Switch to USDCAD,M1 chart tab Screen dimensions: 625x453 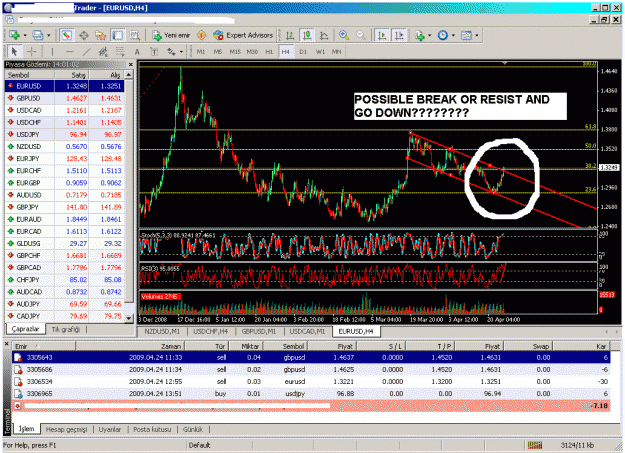pyautogui.click(x=307, y=331)
